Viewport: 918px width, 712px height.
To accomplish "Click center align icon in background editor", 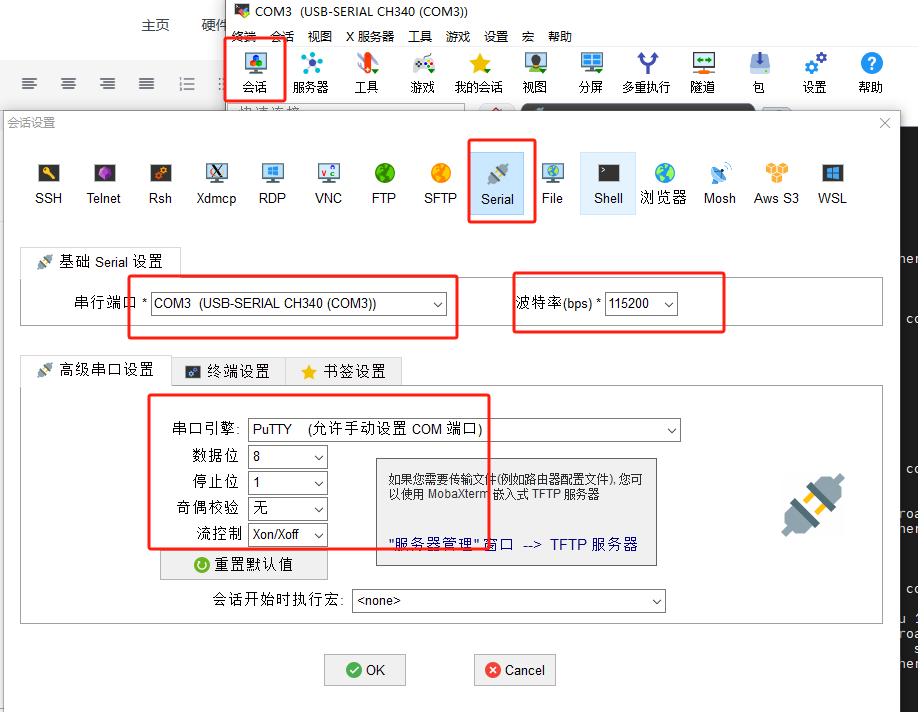I will (x=68, y=84).
